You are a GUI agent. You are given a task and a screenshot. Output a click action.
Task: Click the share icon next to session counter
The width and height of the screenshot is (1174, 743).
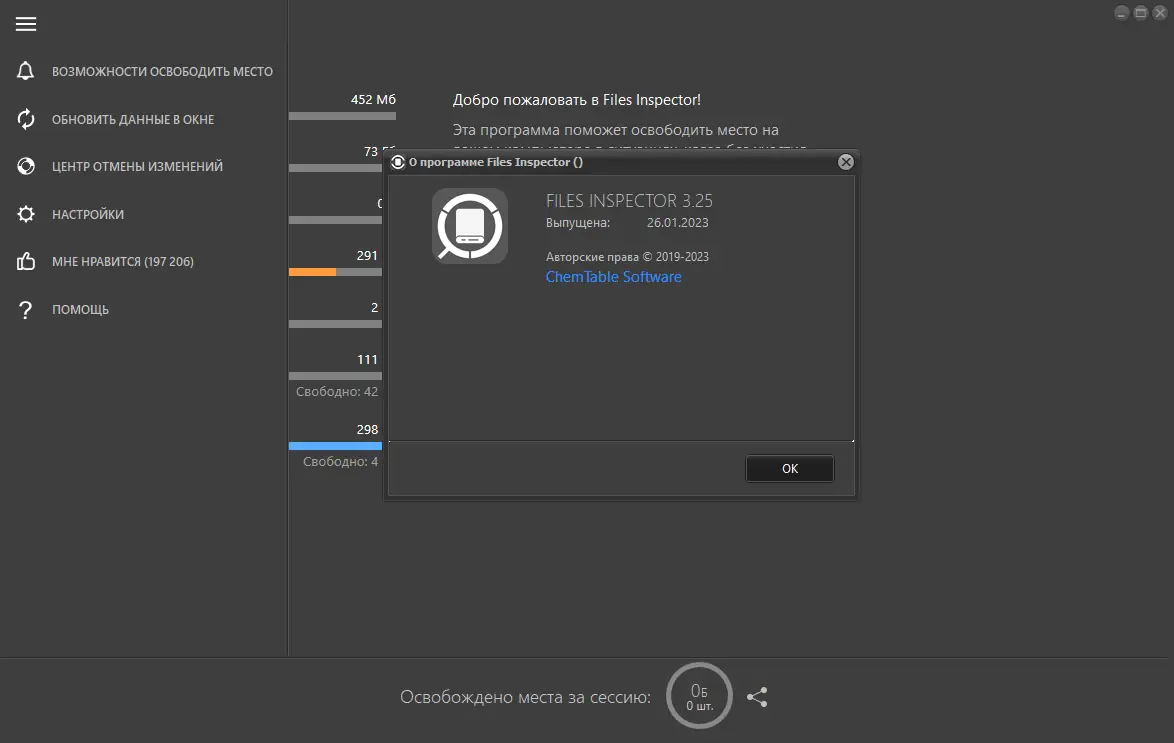tap(757, 697)
